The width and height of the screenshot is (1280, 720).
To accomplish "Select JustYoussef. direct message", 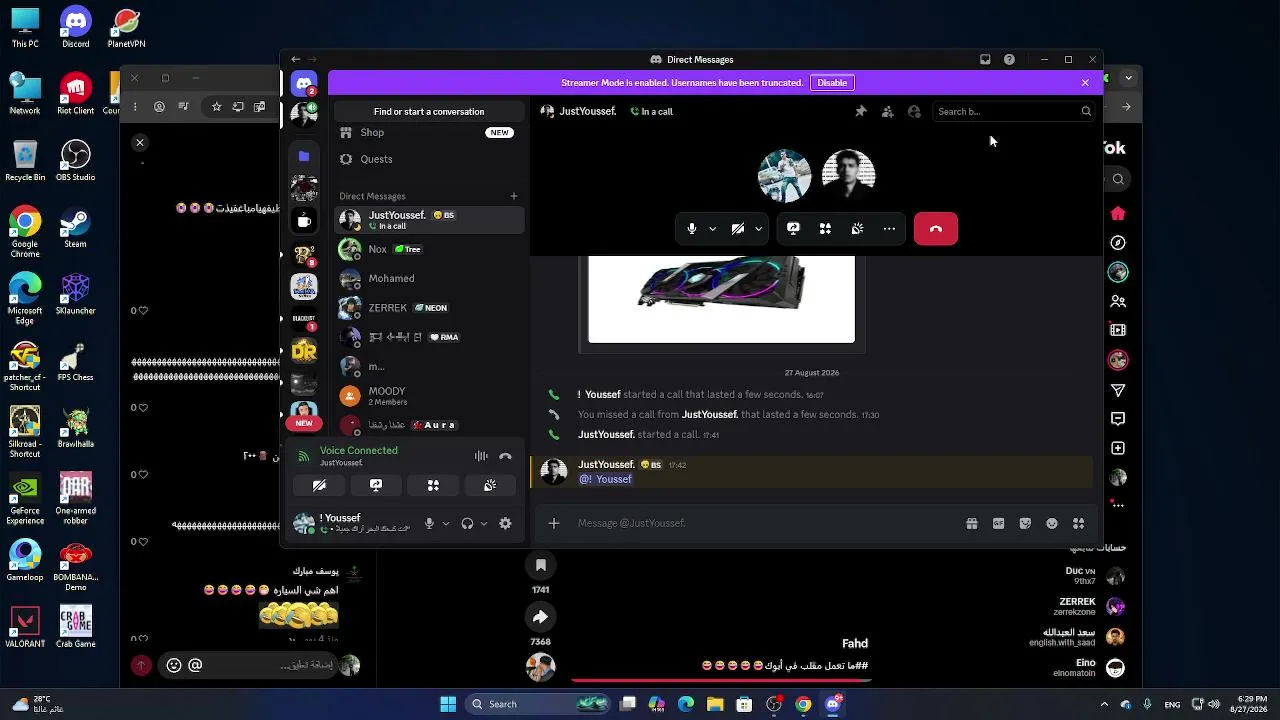I will [x=429, y=220].
